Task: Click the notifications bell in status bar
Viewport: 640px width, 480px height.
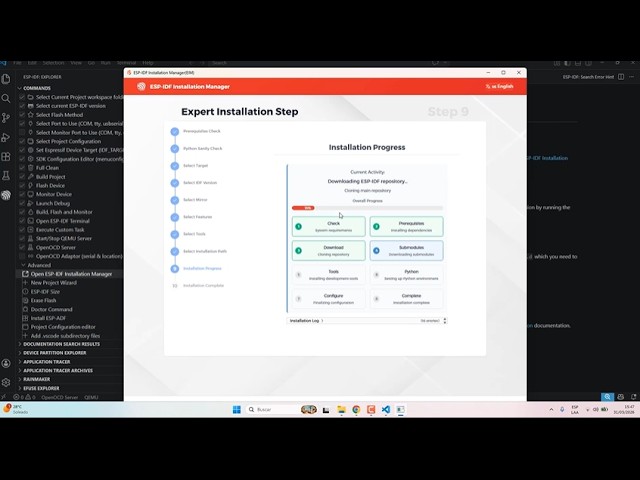Action: 633,397
